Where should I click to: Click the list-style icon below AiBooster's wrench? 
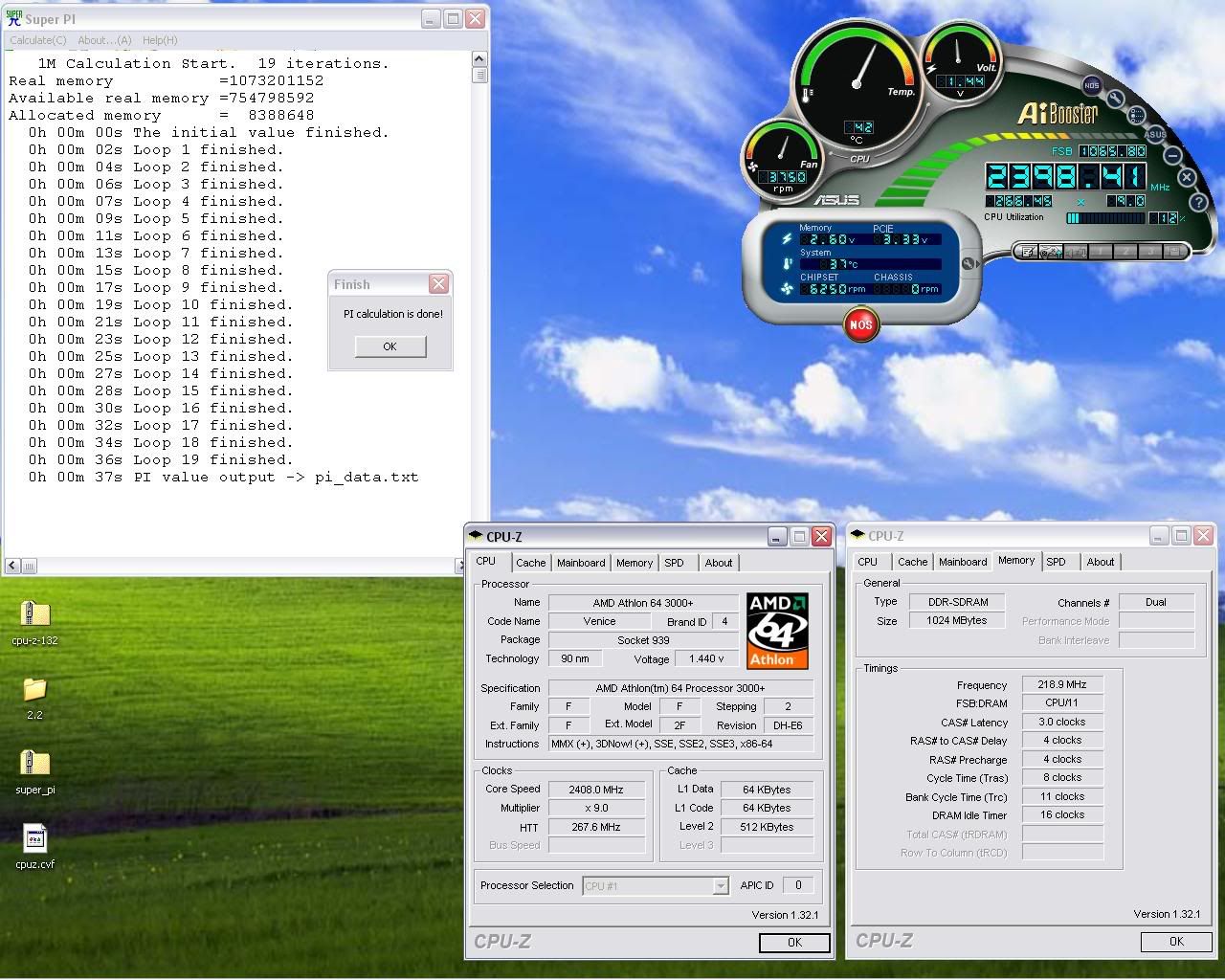(1136, 116)
